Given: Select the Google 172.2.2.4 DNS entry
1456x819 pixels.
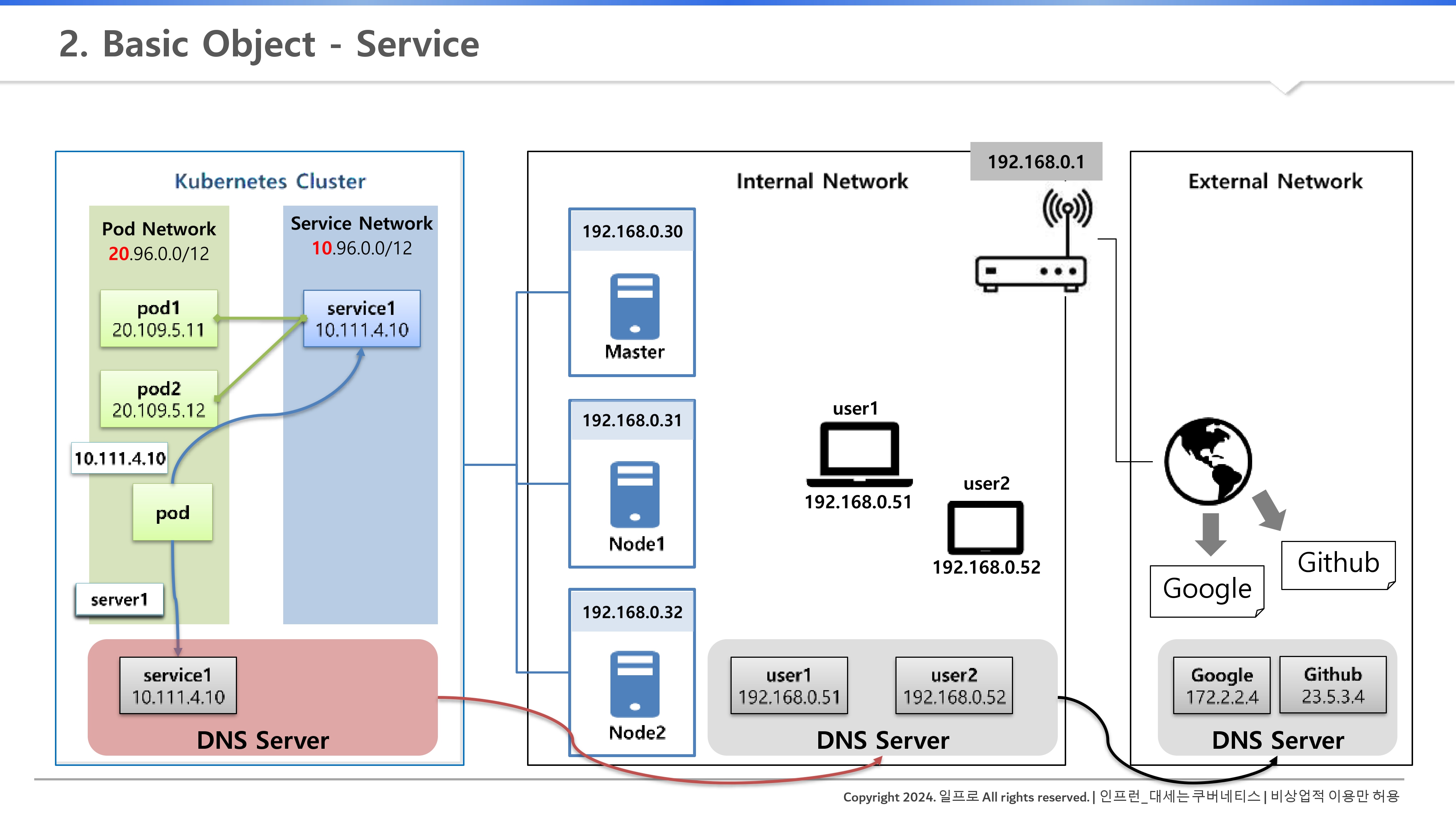Looking at the screenshot, I should [1222, 686].
